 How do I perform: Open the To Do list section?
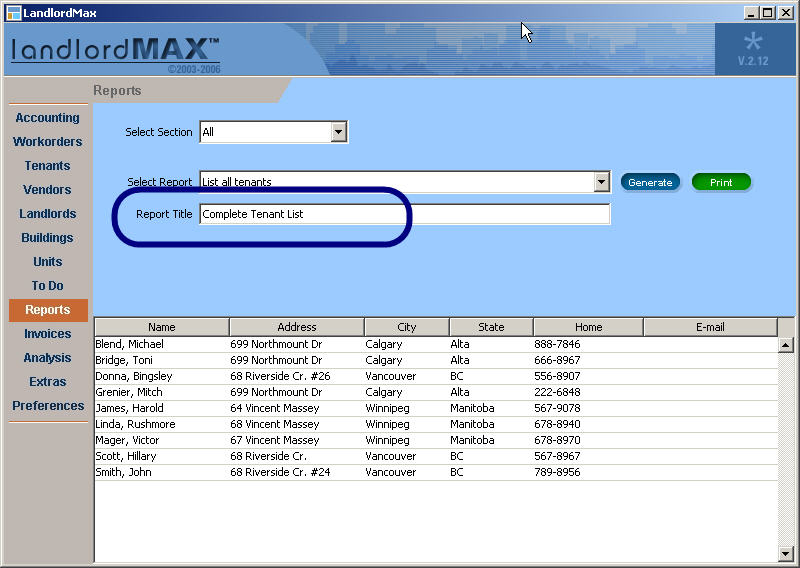[47, 286]
